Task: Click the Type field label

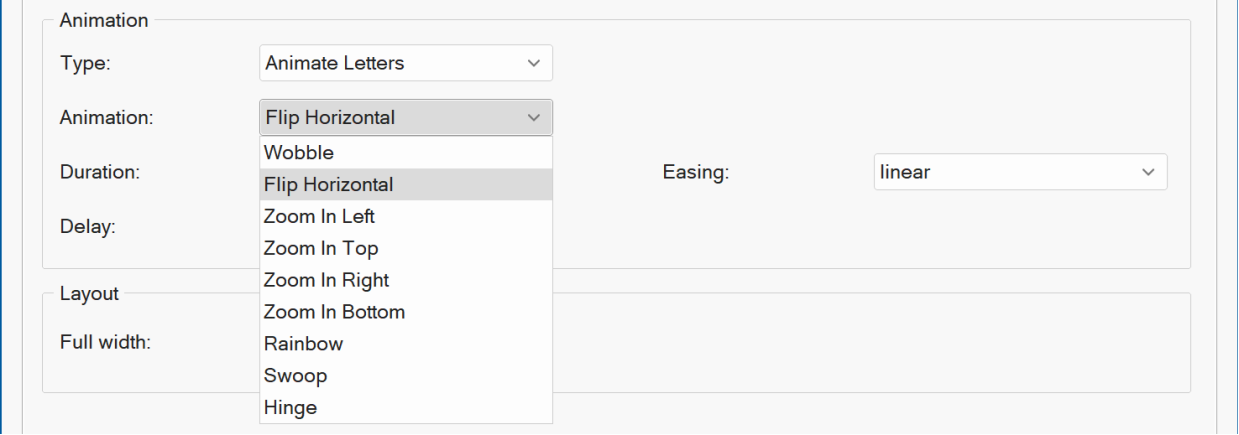Action: (x=85, y=63)
